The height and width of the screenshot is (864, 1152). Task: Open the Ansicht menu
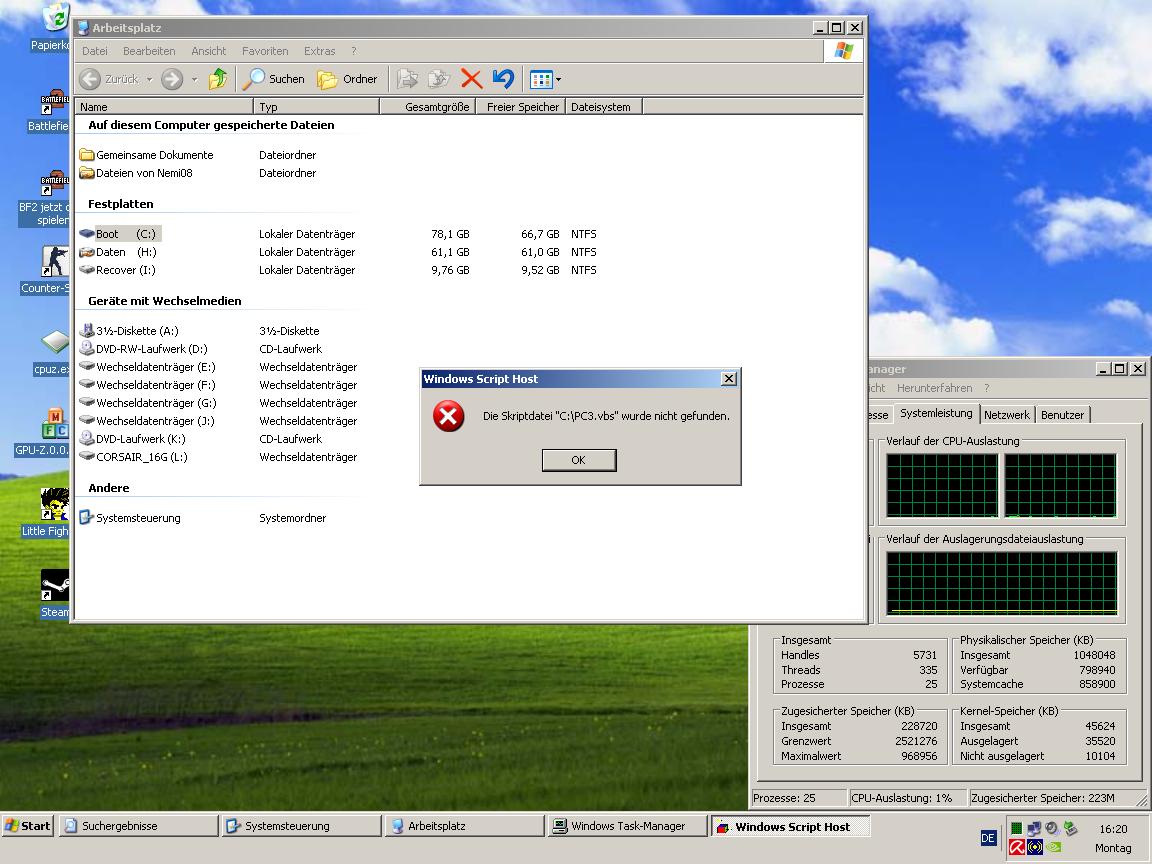(209, 51)
